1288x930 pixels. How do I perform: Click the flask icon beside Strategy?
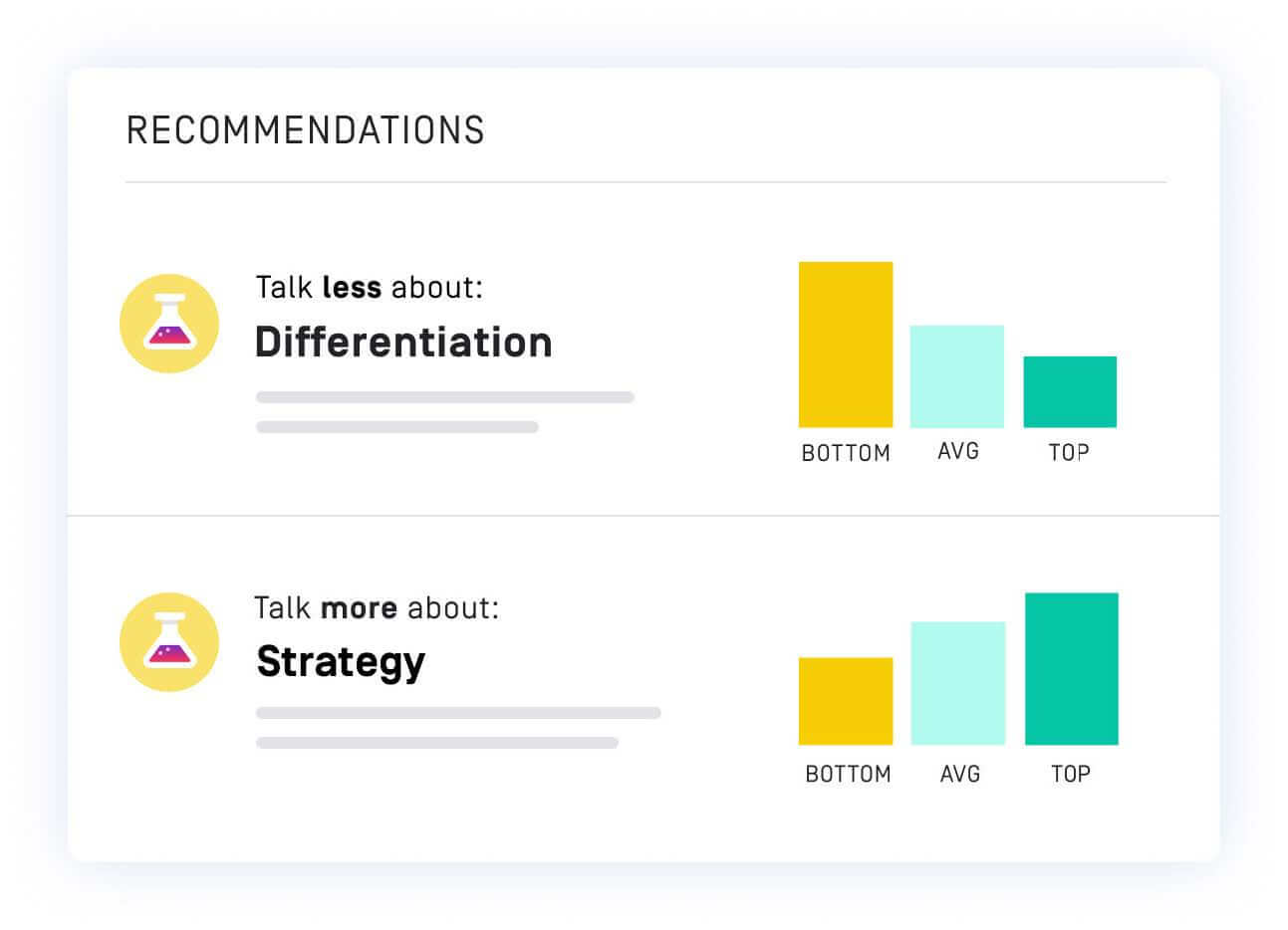coord(169,642)
